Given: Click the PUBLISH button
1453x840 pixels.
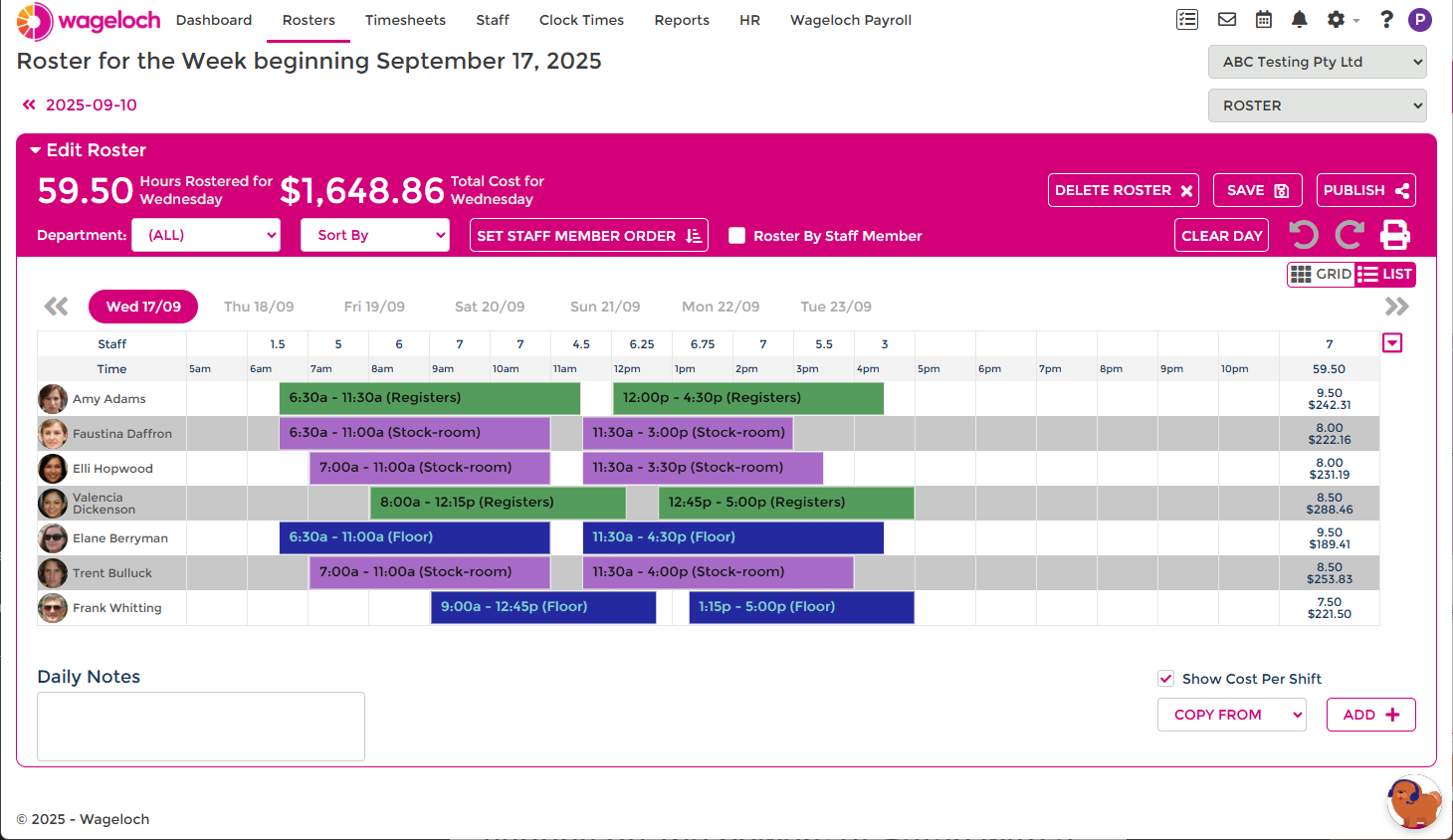Looking at the screenshot, I should tap(1365, 190).
